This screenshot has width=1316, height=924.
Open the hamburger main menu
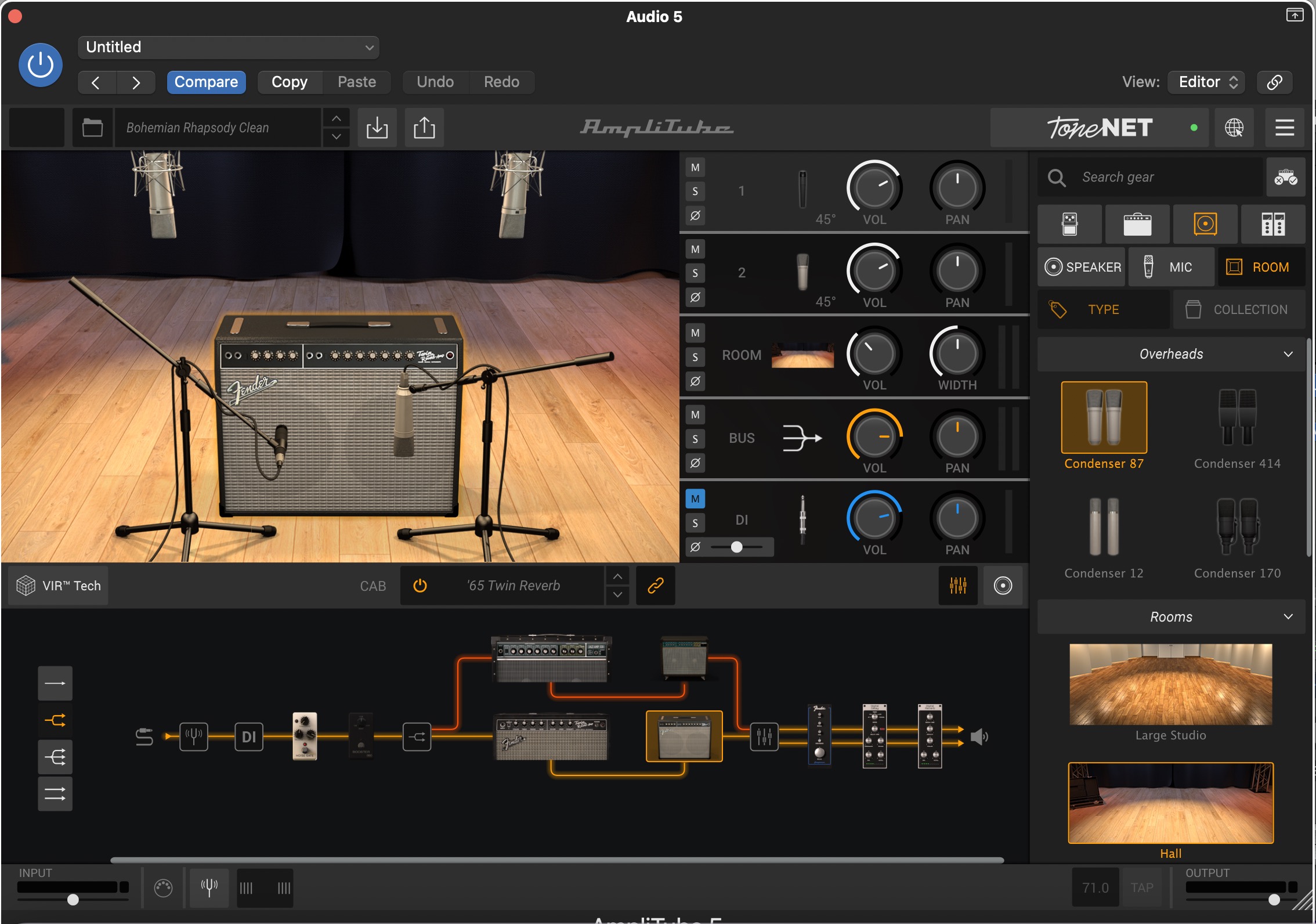1285,128
